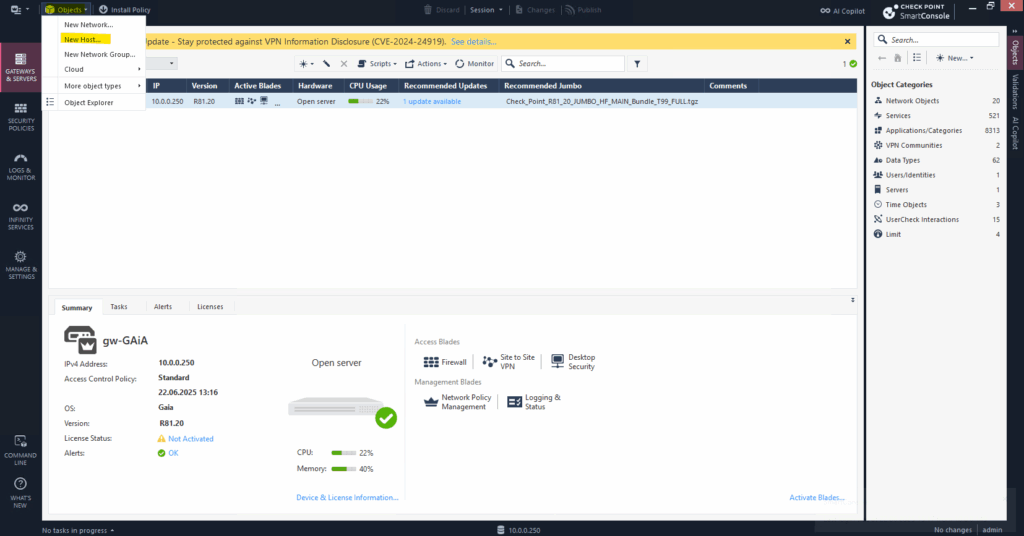
Task: Open the What's New panel
Action: 21,493
